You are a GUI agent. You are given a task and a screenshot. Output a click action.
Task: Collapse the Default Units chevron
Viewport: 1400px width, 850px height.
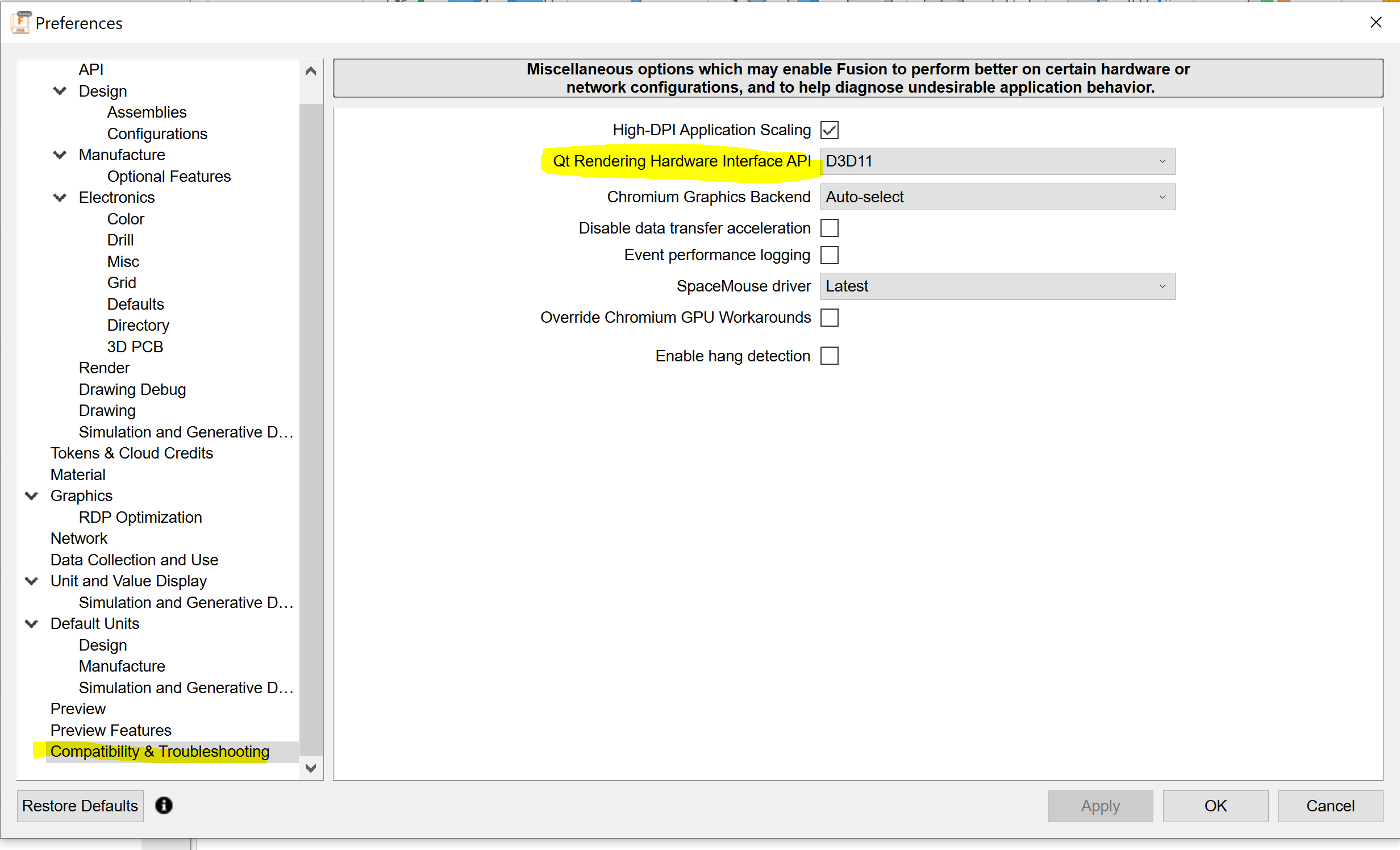[x=32, y=624]
